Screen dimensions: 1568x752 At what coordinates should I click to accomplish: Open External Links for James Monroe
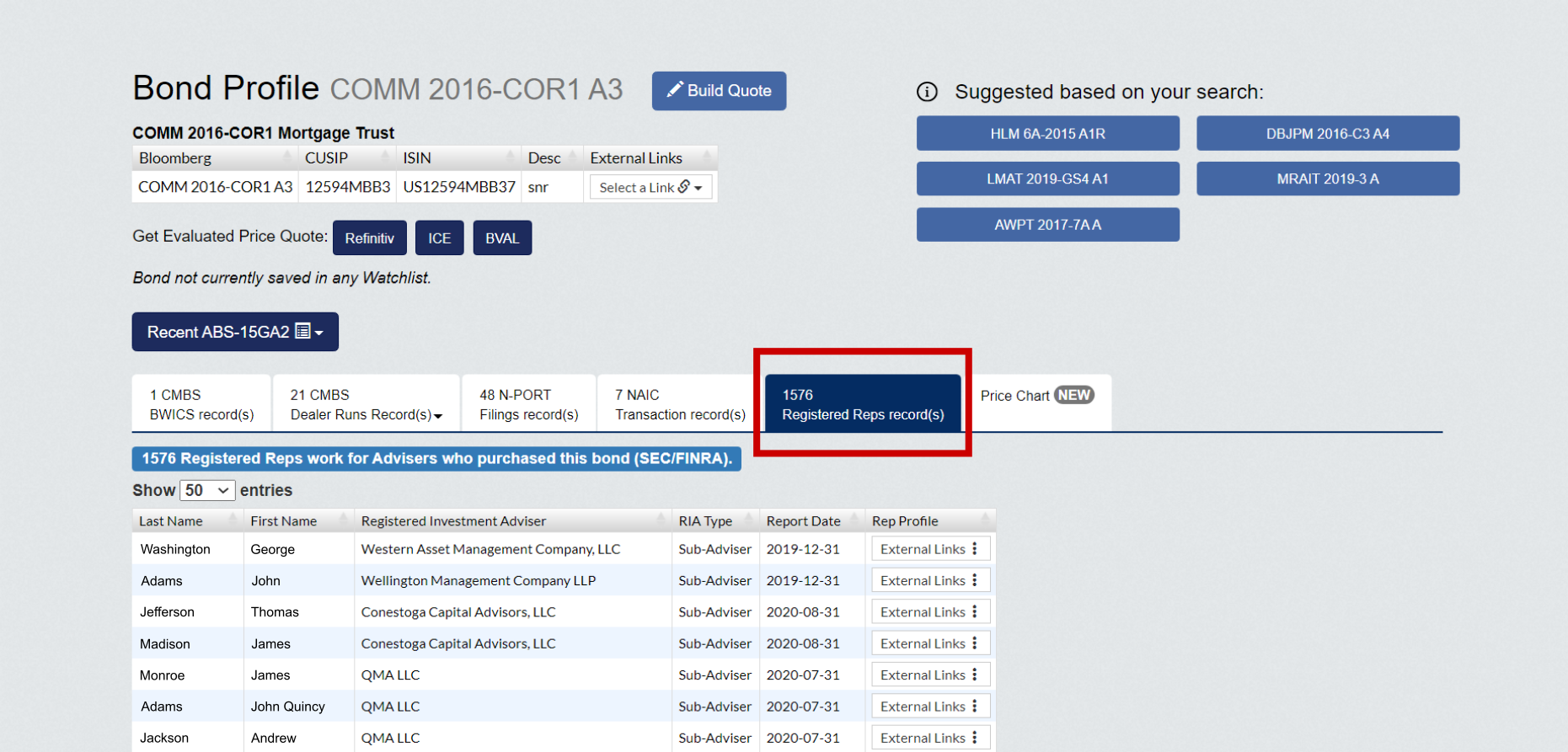pos(930,675)
